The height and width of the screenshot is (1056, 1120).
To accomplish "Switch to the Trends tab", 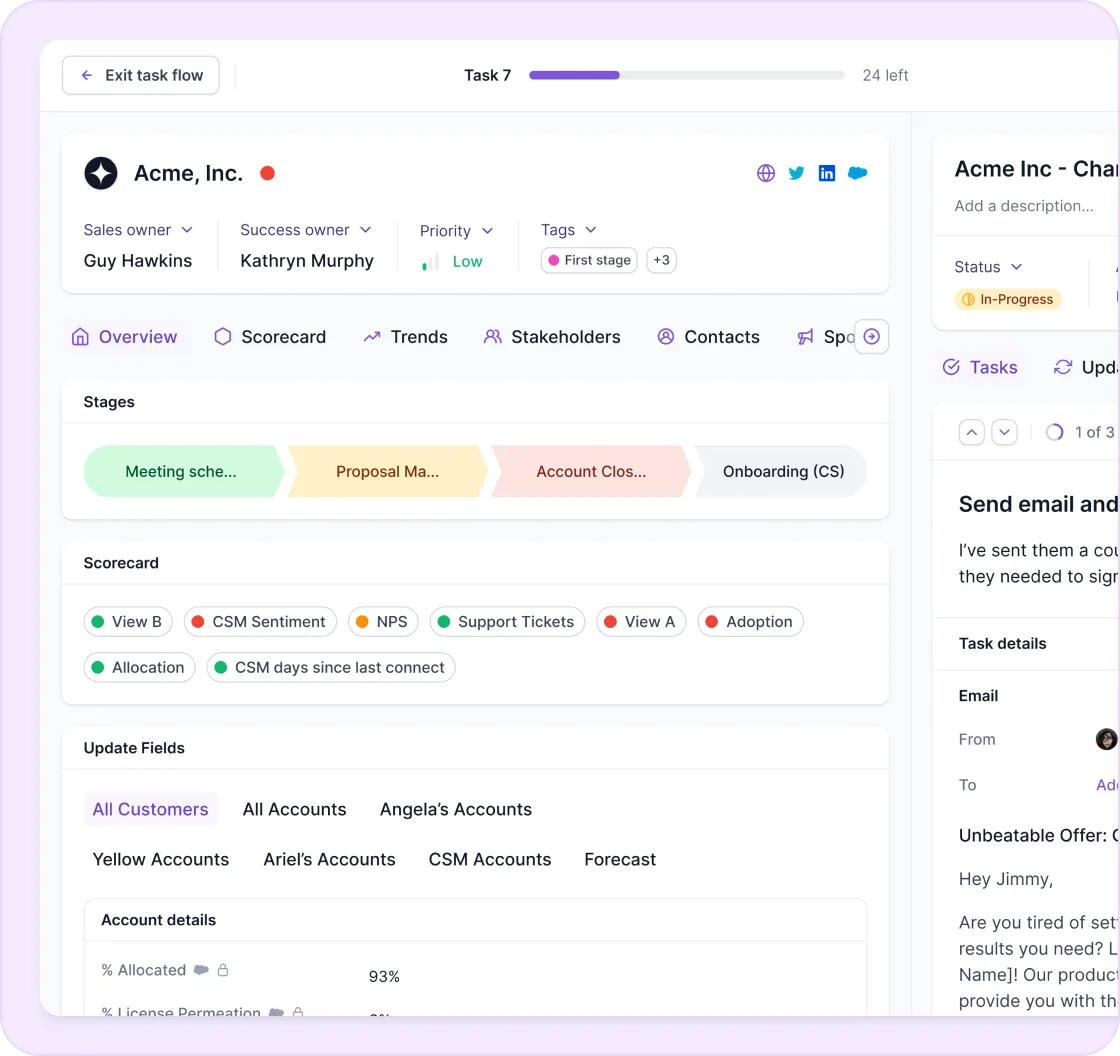I will 405,337.
